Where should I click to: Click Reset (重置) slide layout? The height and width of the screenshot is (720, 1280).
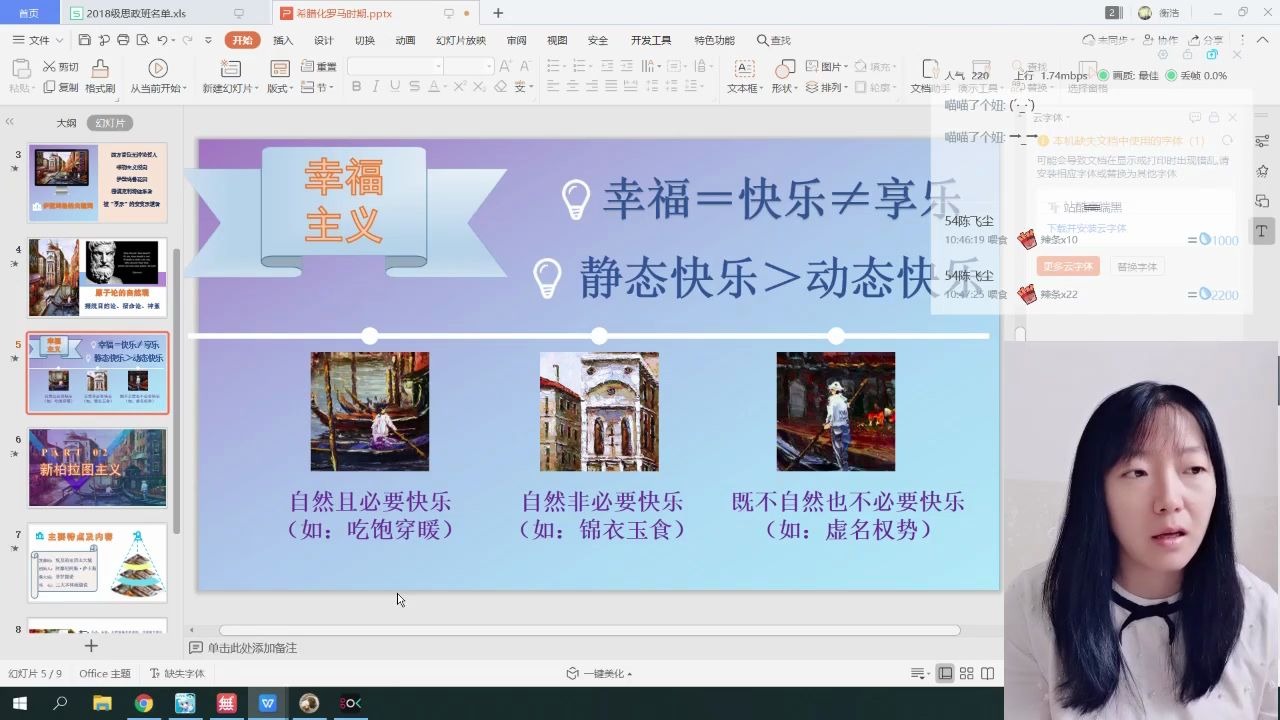(318, 67)
